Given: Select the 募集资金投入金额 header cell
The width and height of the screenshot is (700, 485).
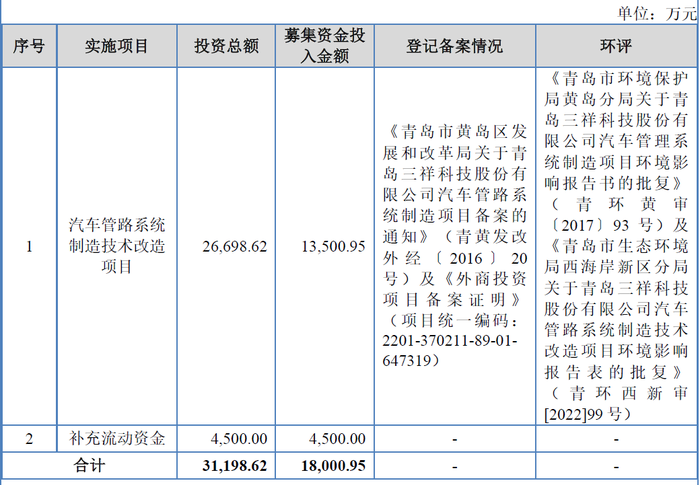Looking at the screenshot, I should pos(325,46).
